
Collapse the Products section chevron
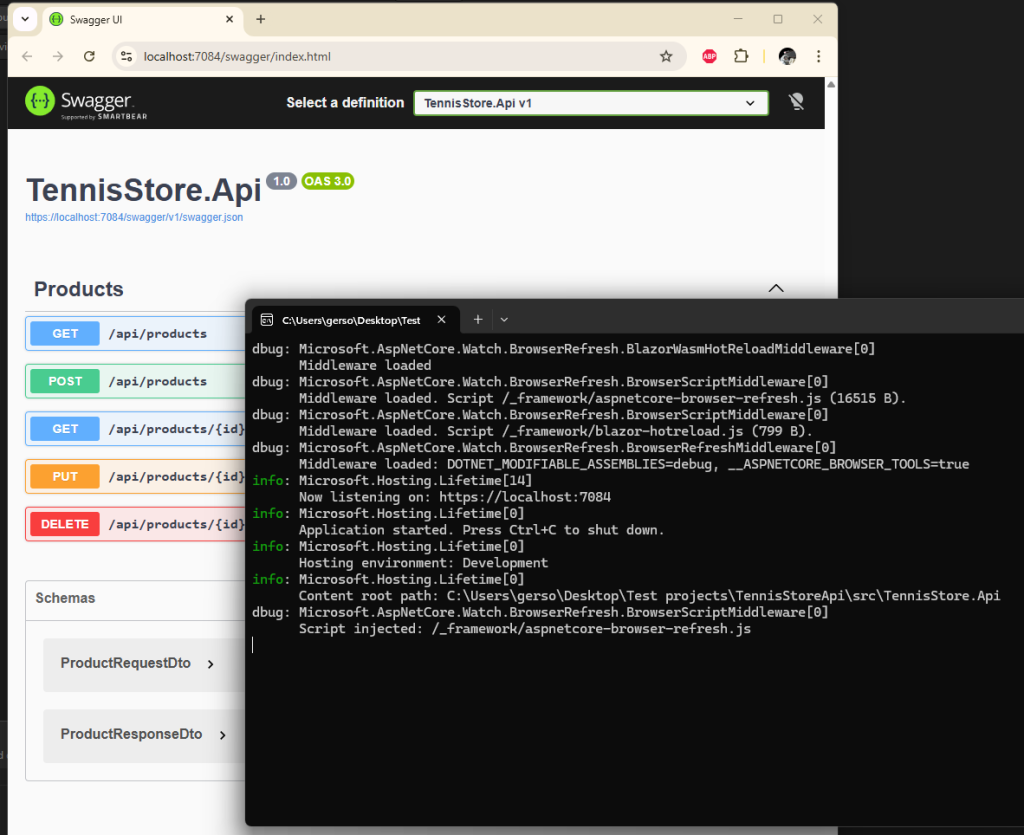coord(776,288)
